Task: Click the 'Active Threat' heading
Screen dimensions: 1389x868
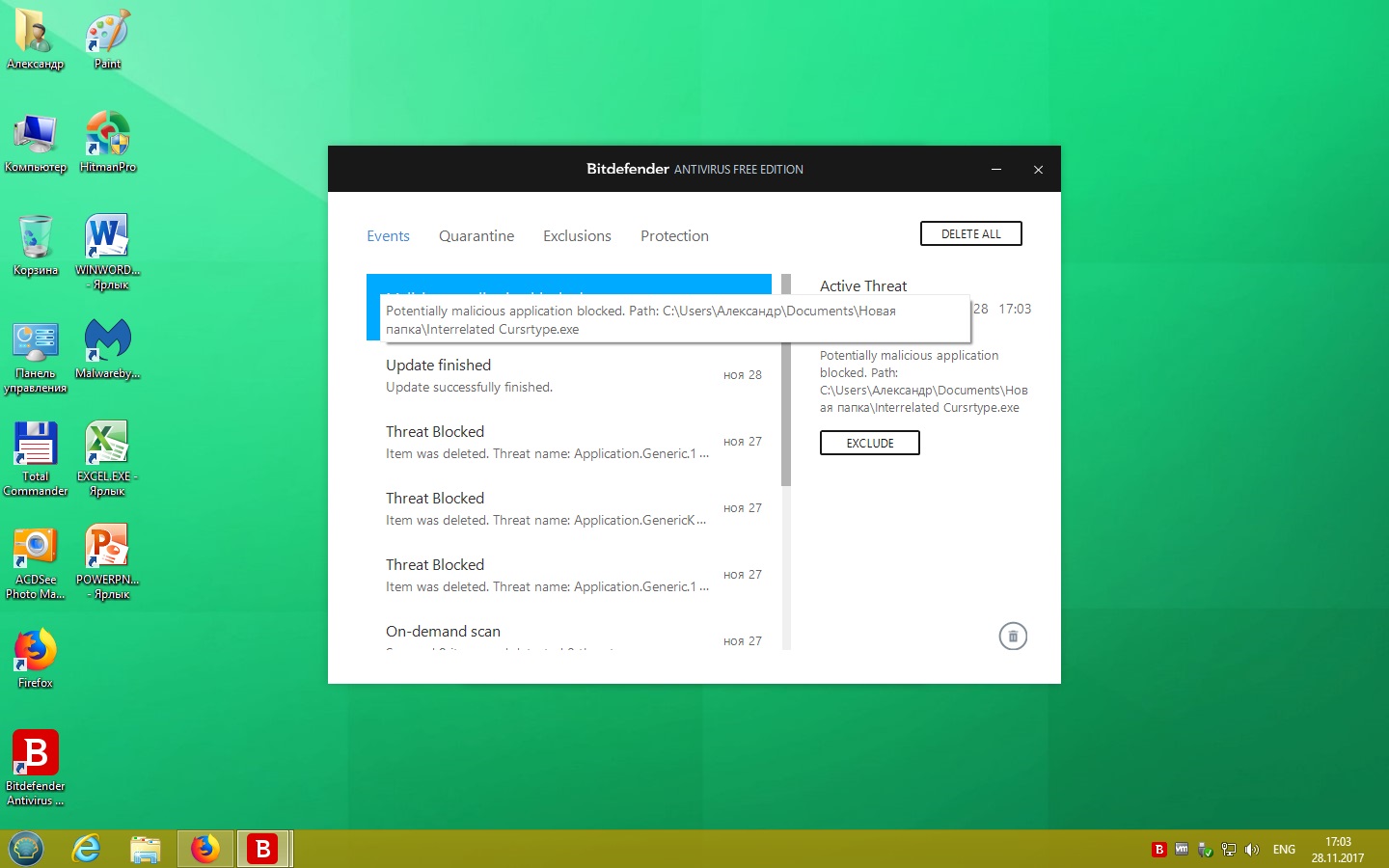Action: [x=863, y=286]
